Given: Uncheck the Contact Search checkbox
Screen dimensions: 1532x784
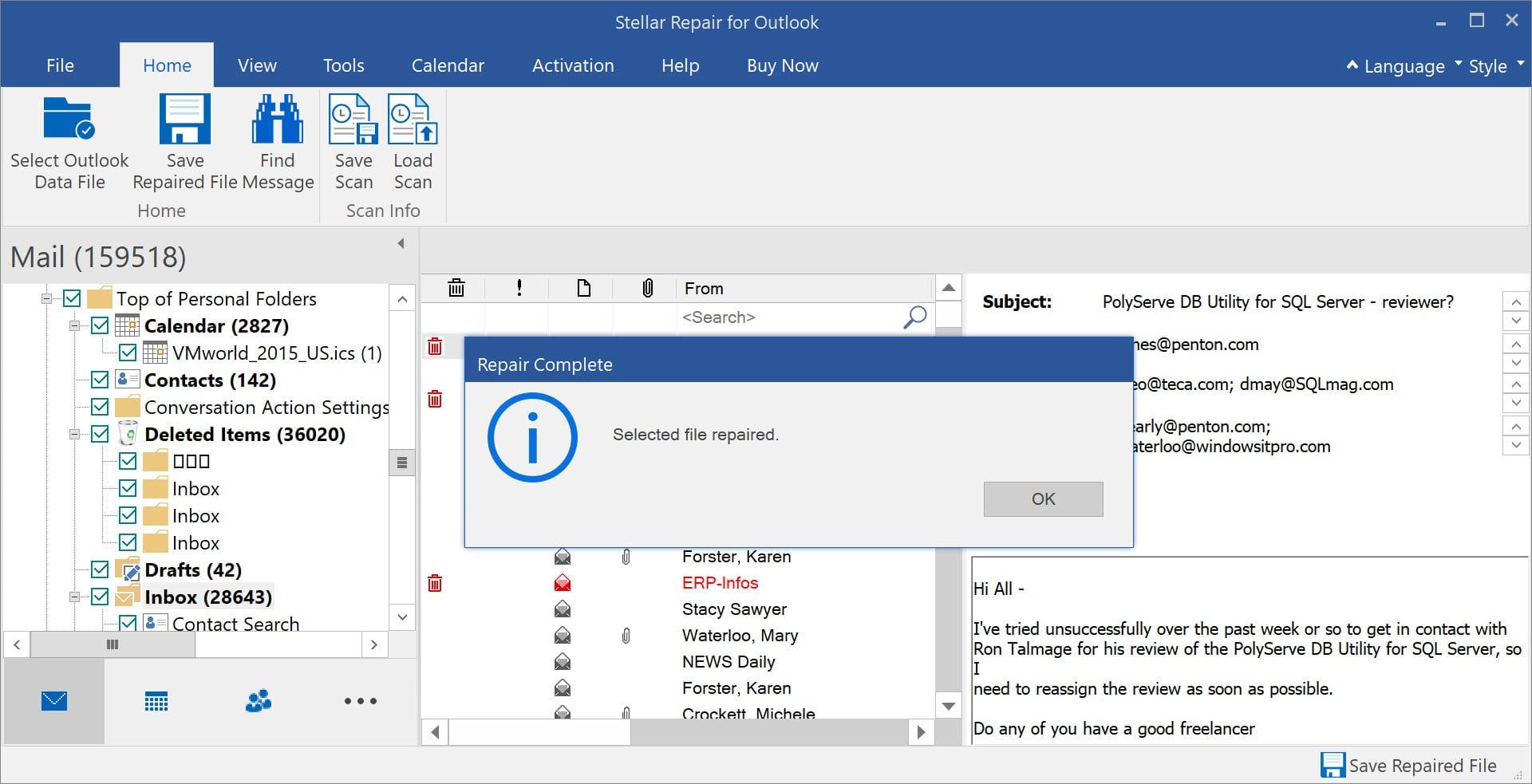Looking at the screenshot, I should [128, 623].
